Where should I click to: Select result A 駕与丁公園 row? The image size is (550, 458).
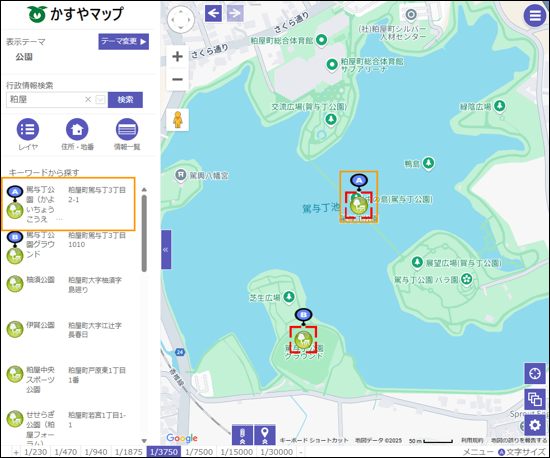pyautogui.click(x=69, y=204)
